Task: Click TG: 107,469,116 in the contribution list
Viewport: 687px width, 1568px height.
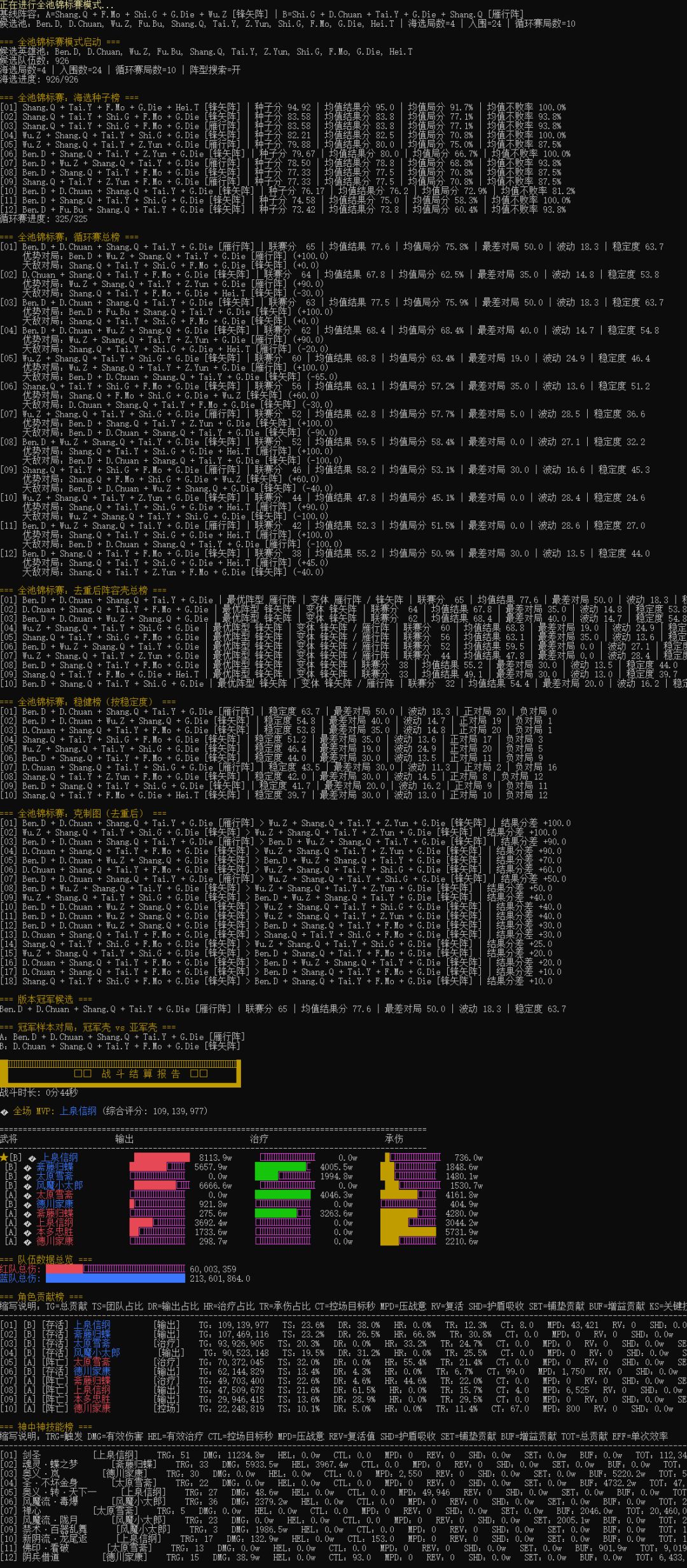Action: pos(234,1334)
